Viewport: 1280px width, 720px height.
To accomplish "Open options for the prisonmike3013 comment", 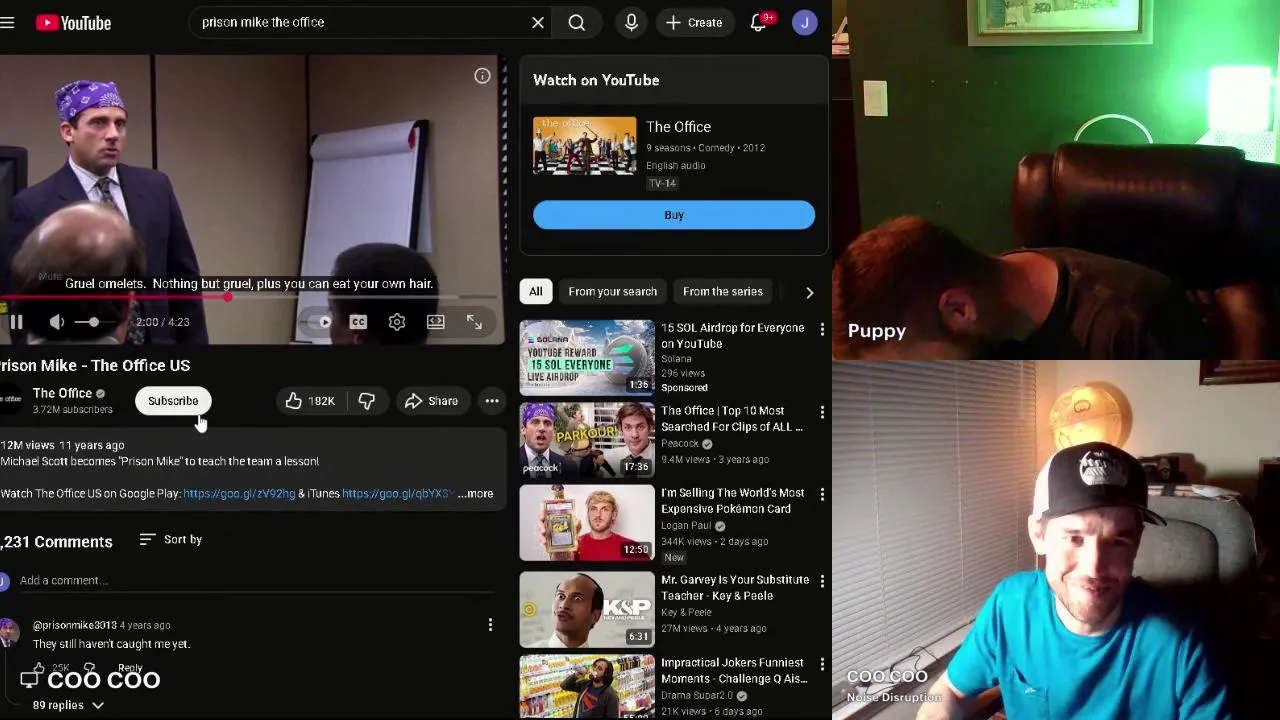I will (490, 625).
